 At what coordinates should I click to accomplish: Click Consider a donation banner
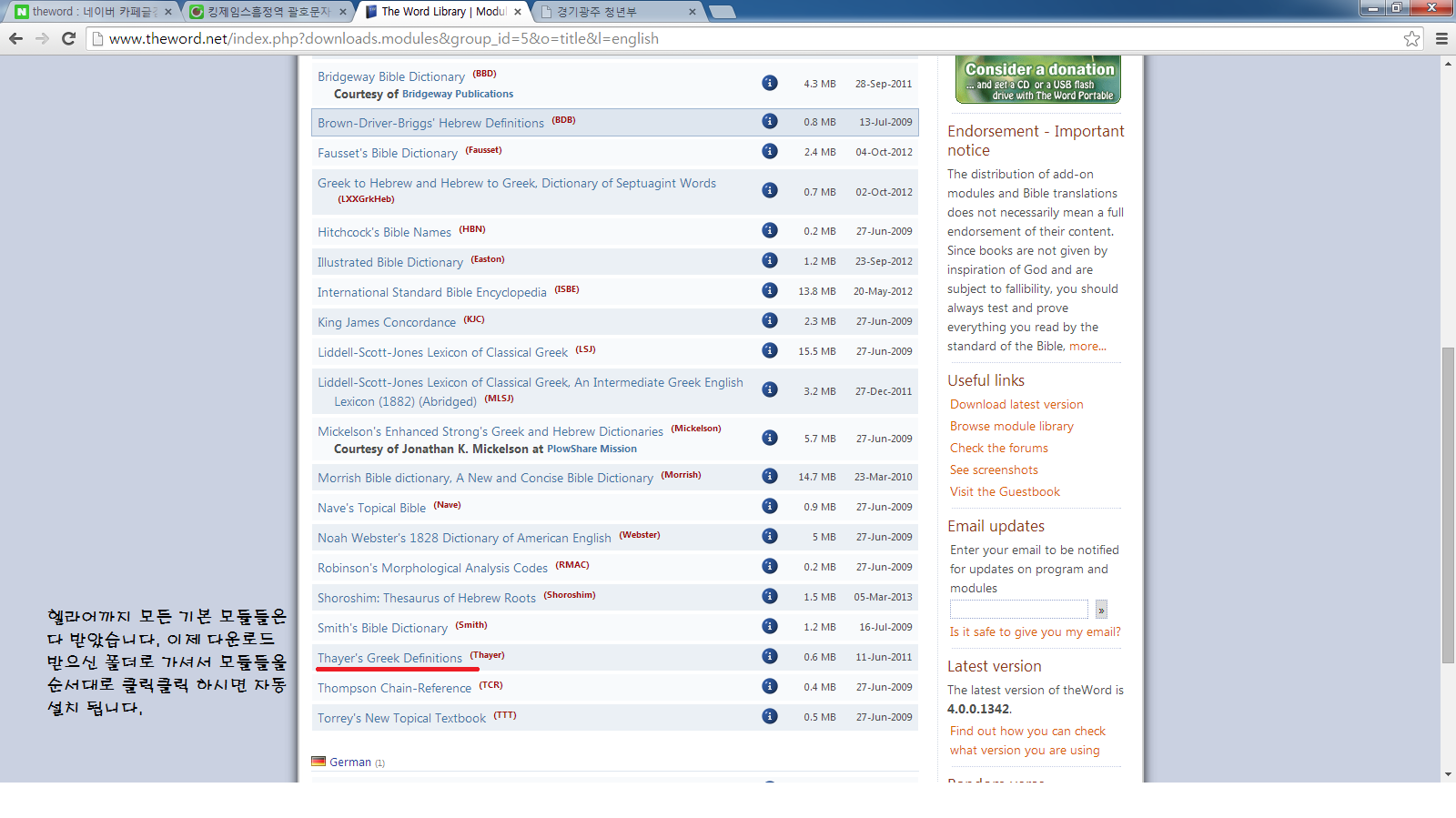(1038, 80)
